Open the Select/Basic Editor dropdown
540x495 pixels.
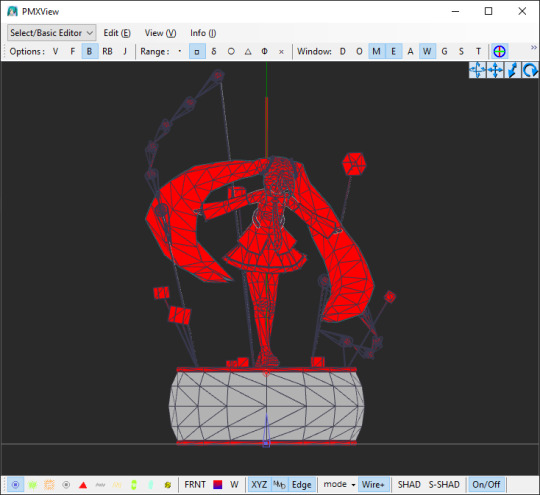point(51,33)
